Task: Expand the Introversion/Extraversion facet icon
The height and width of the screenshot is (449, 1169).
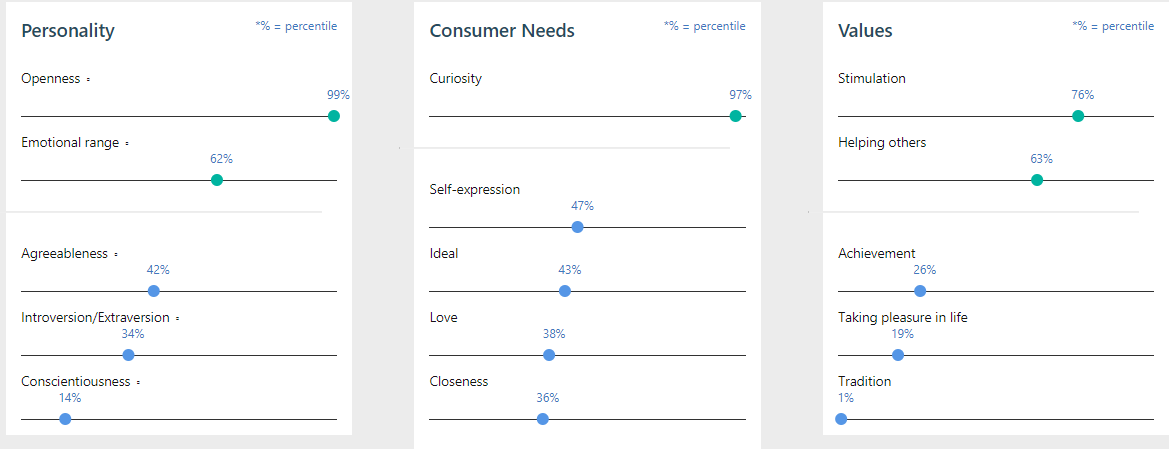Action: tap(177, 318)
